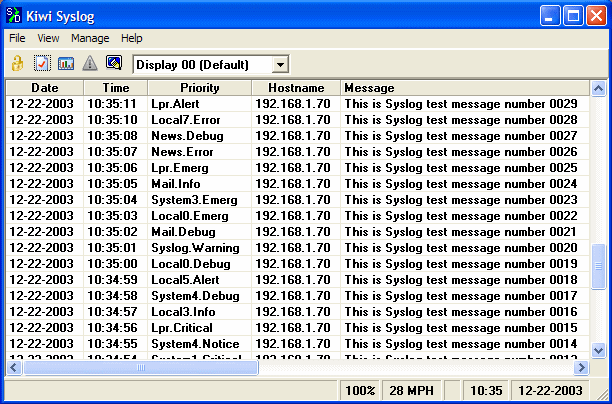Select the Mail.Debug priority cell
Image resolution: width=612 pixels, height=404 pixels.
(x=200, y=232)
